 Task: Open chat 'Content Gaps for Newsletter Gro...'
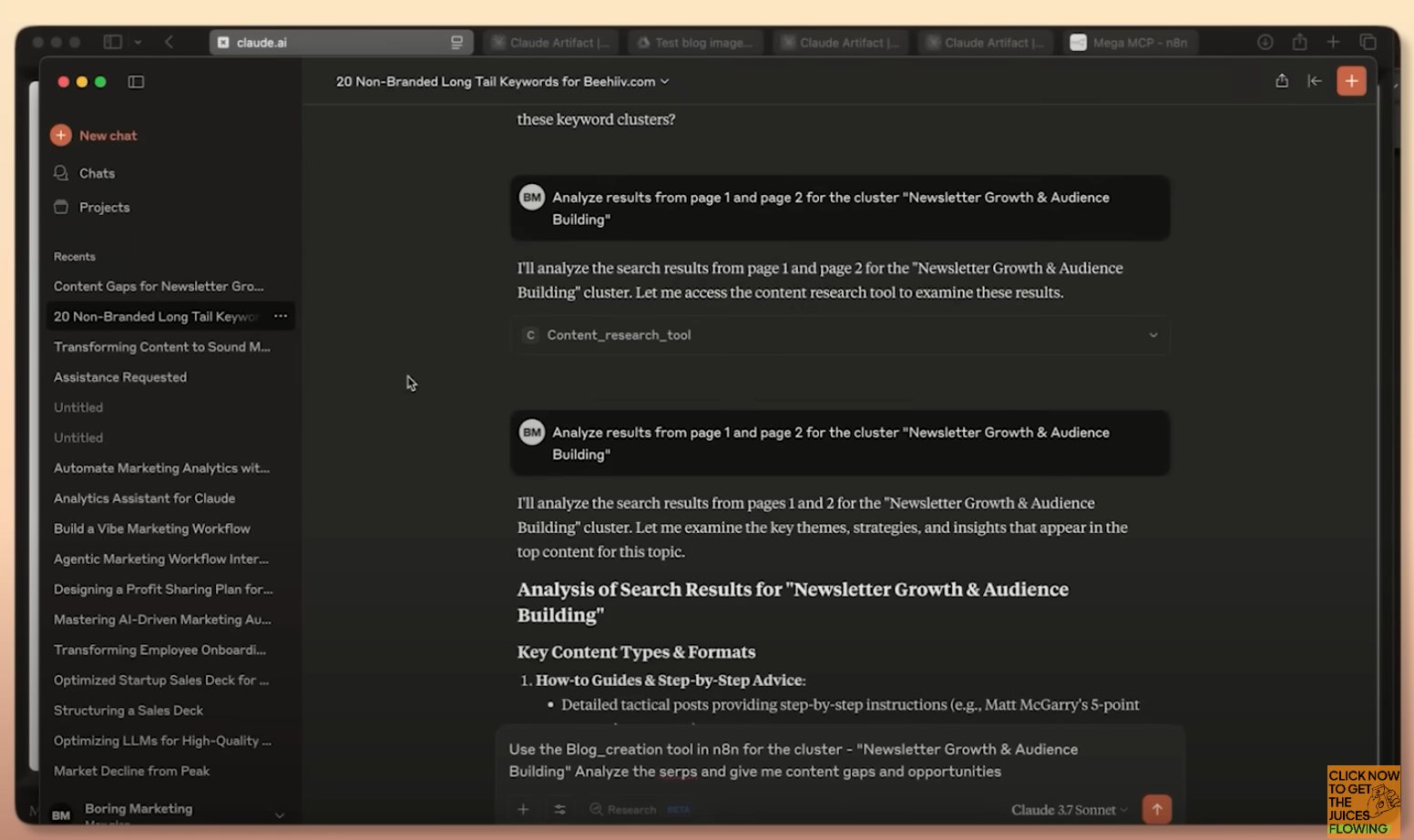click(x=159, y=286)
